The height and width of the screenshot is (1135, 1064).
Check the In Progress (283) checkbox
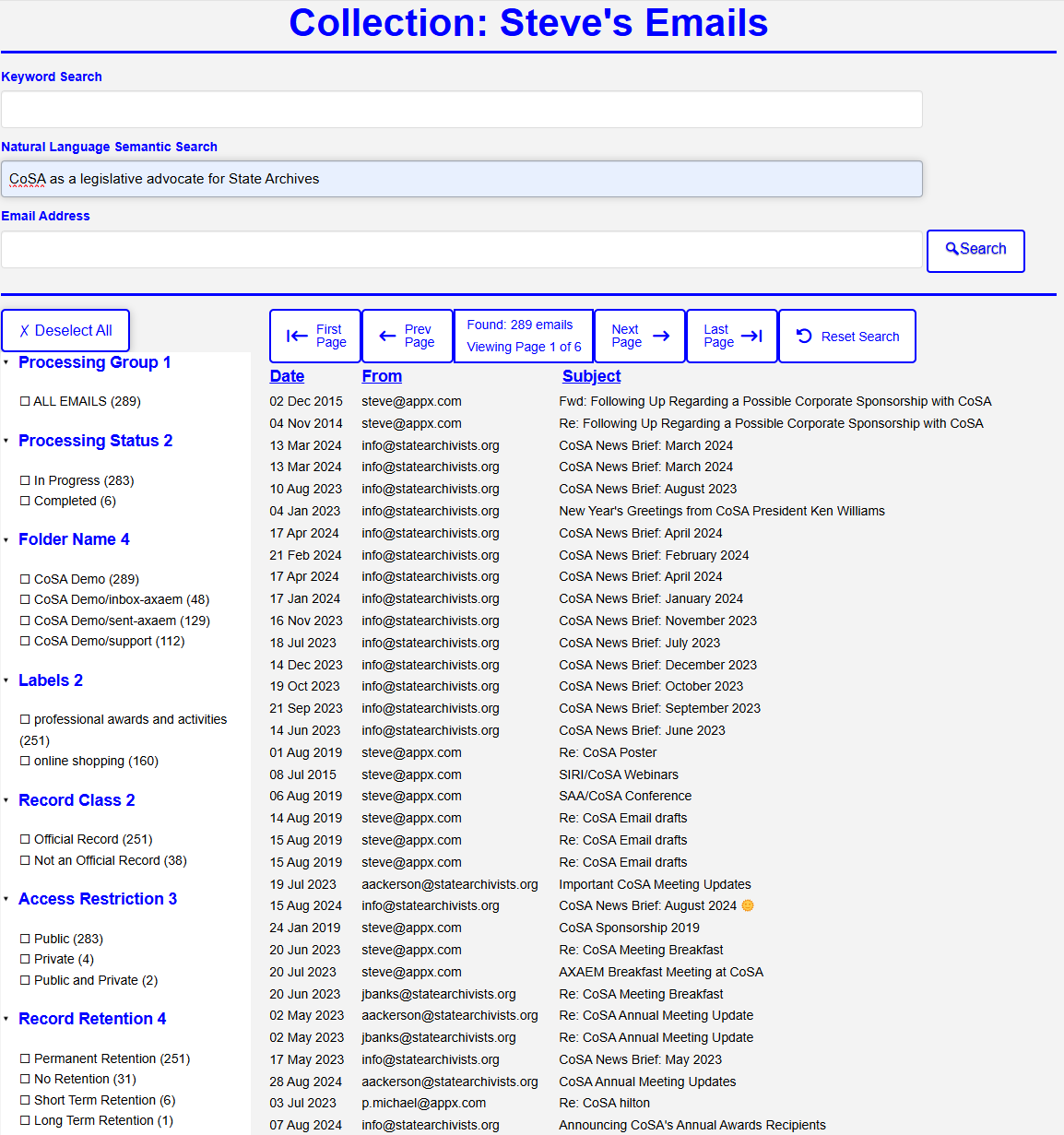25,480
